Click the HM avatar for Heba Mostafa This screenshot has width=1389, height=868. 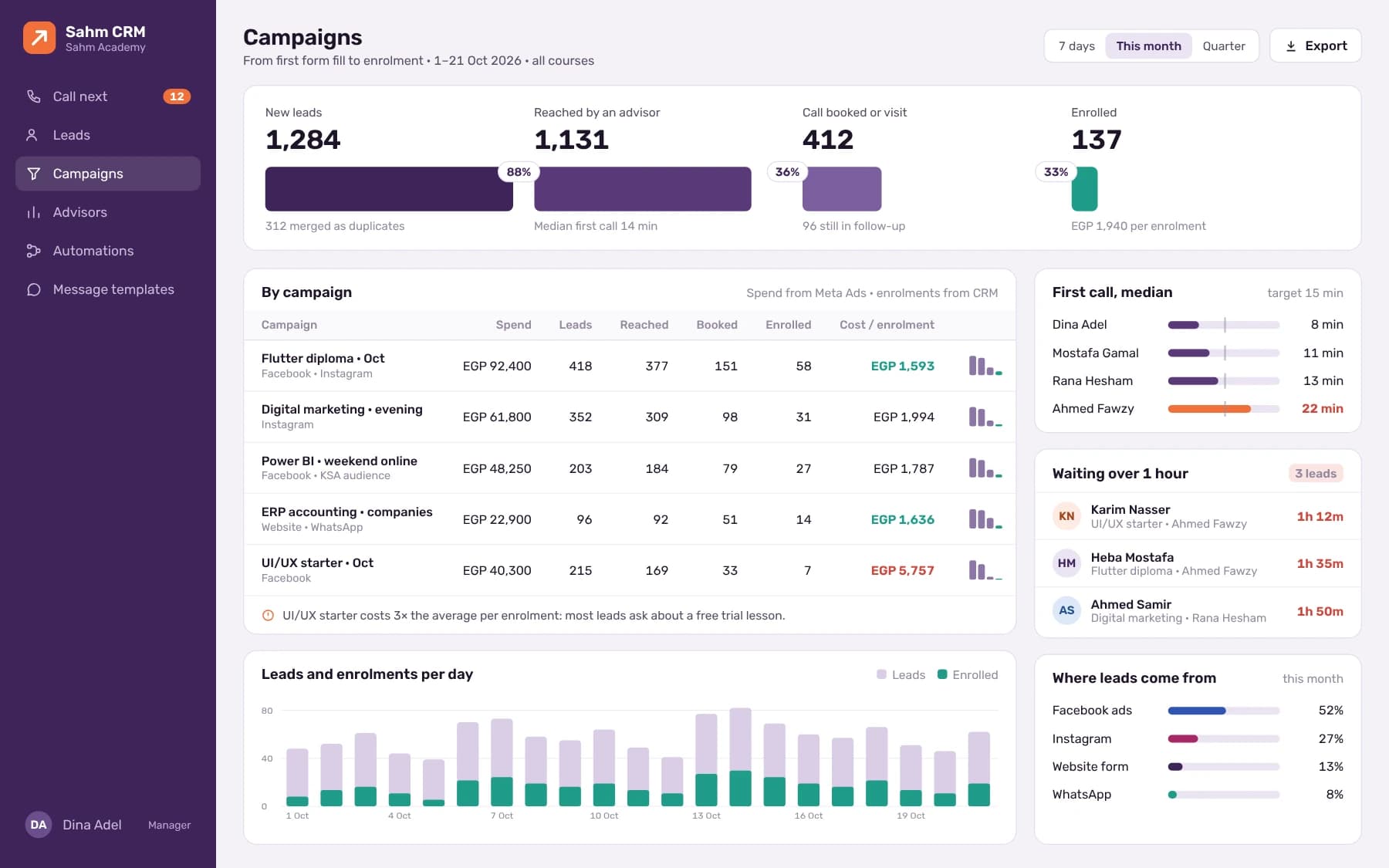pos(1066,563)
